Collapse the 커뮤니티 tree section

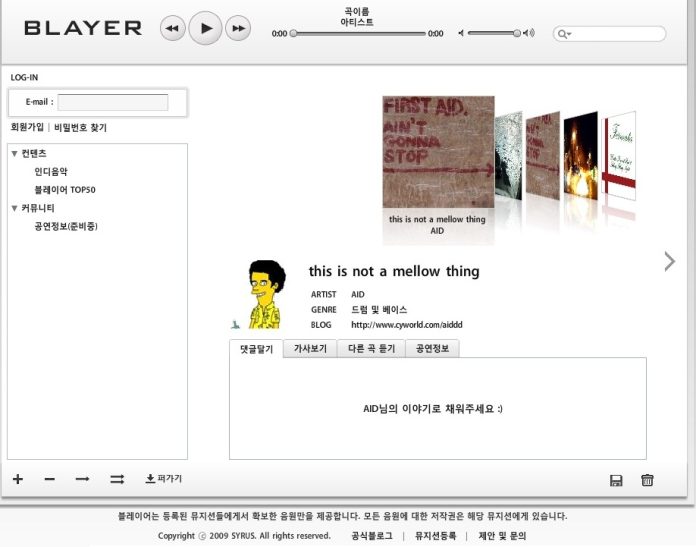click(x=15, y=208)
